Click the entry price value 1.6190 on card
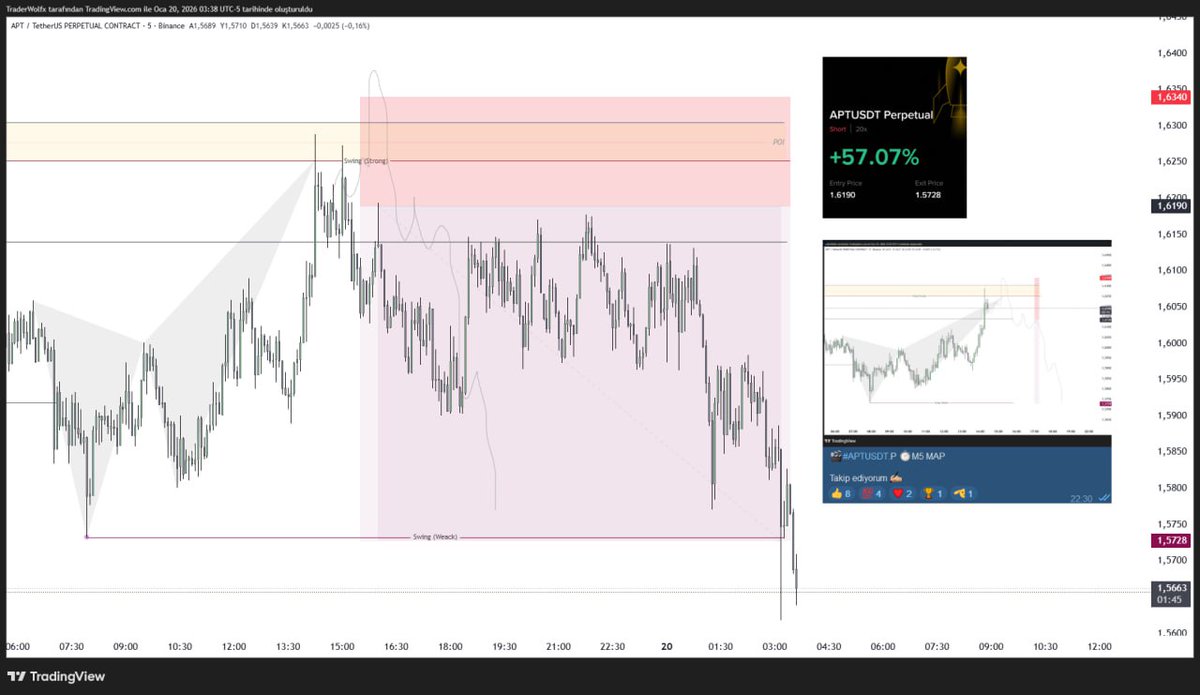The width and height of the screenshot is (1200, 695). pos(841,196)
